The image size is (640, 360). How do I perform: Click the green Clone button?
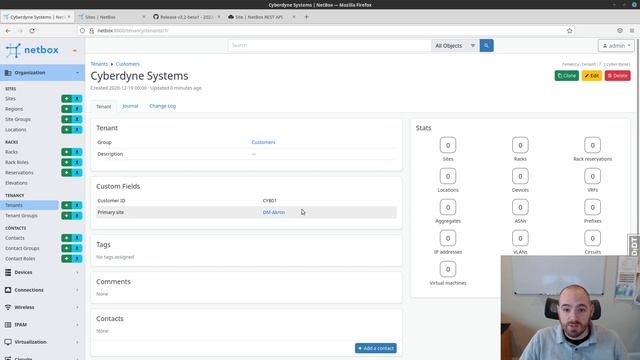[x=567, y=76]
